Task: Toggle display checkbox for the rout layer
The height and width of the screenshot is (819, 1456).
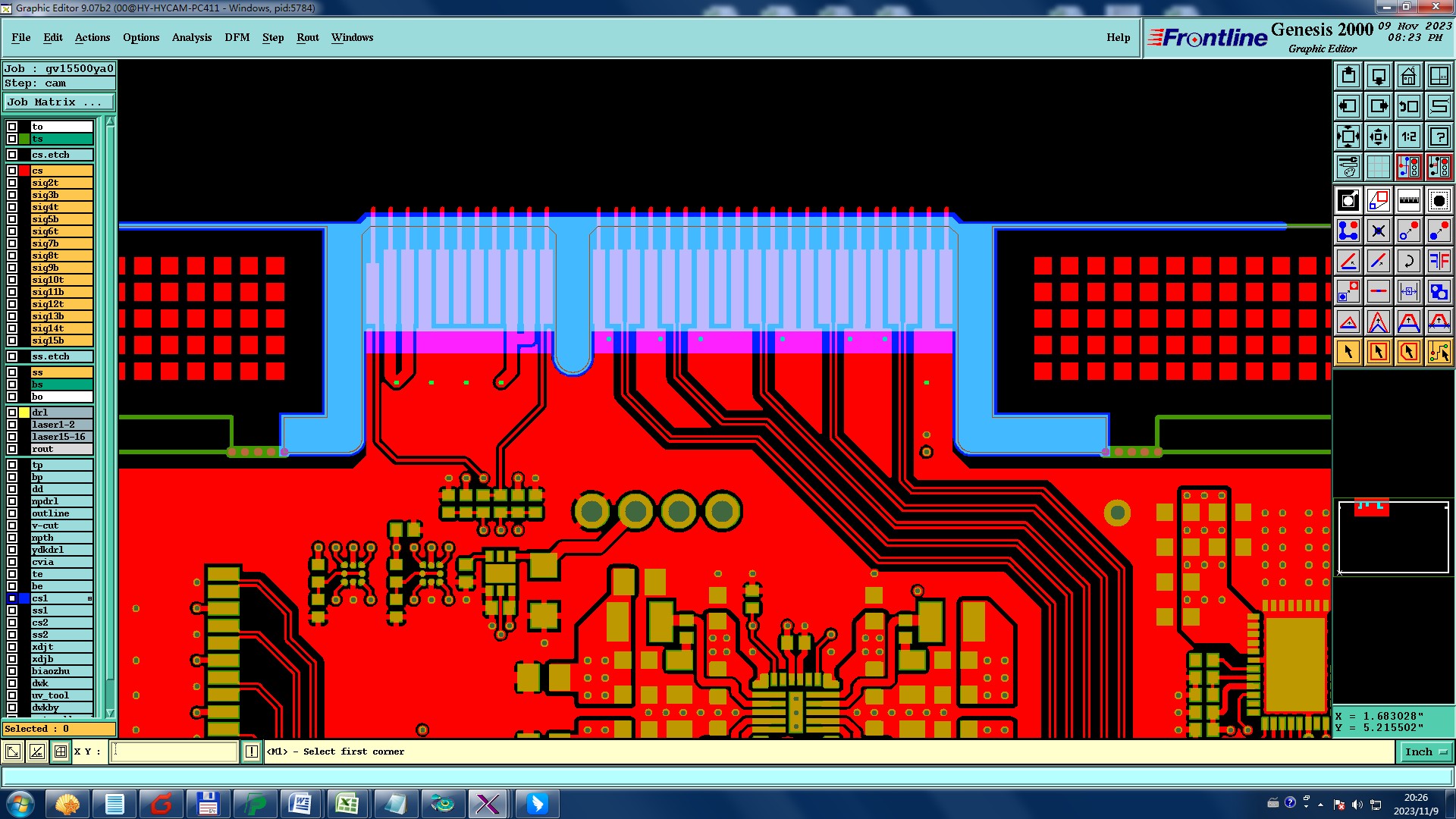Action: click(x=12, y=449)
